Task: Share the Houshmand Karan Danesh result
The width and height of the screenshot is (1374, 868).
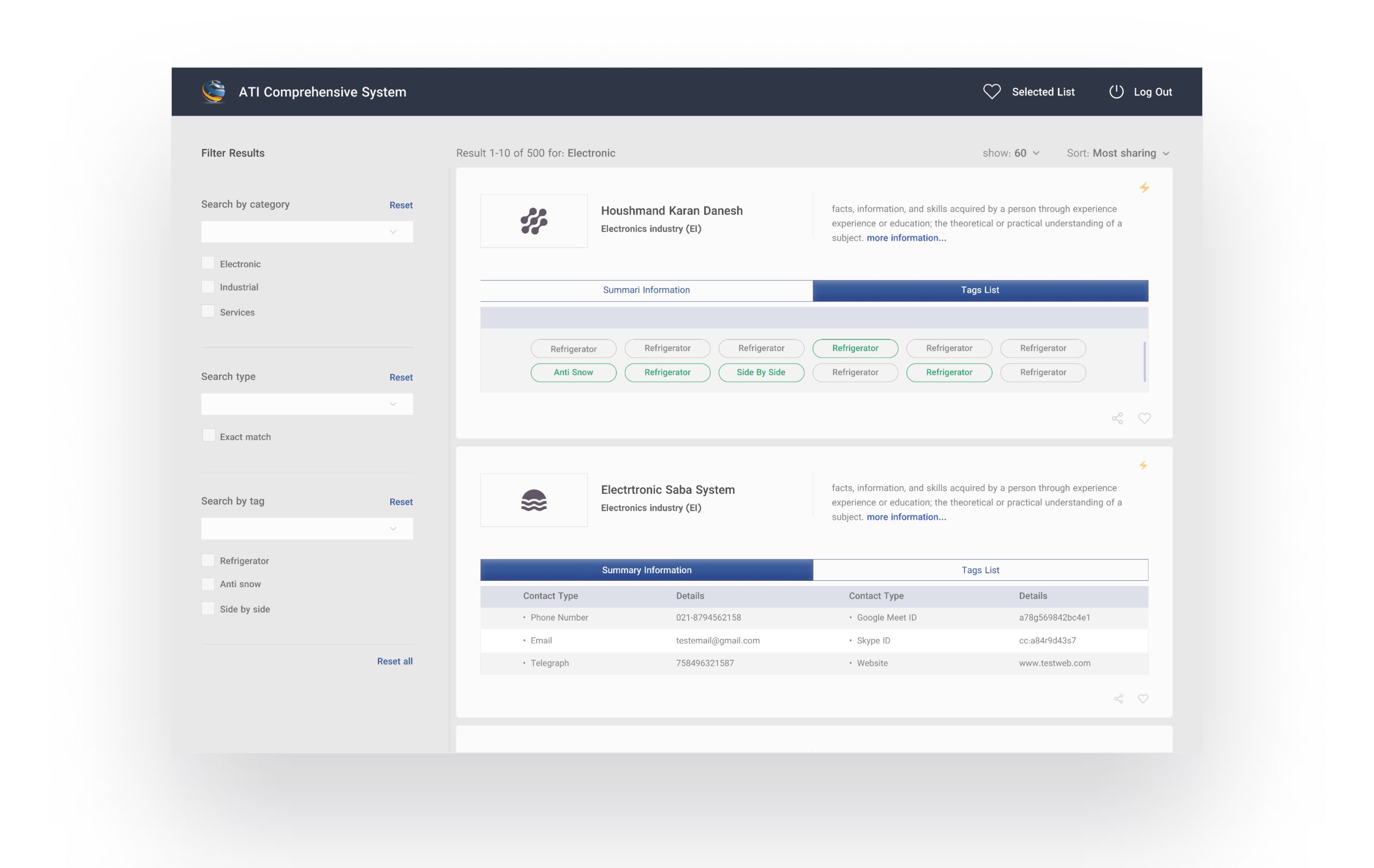Action: coord(1117,418)
